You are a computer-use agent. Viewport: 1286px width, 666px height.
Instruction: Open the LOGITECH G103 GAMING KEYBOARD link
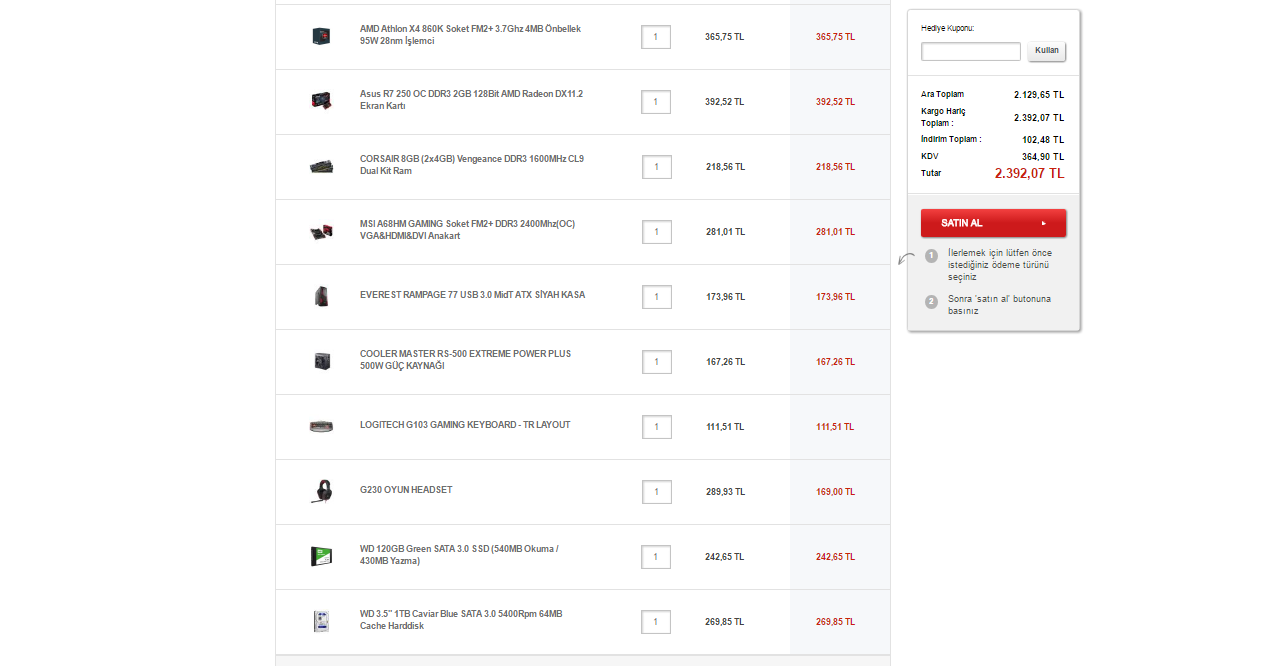pos(465,425)
